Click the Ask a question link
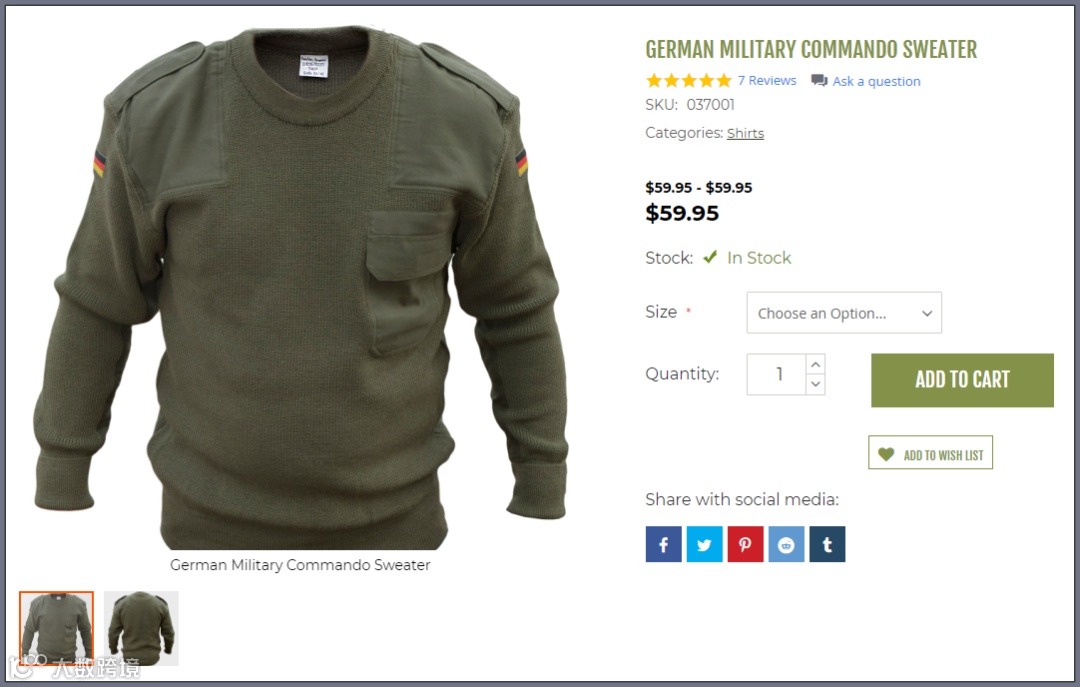 tap(876, 81)
